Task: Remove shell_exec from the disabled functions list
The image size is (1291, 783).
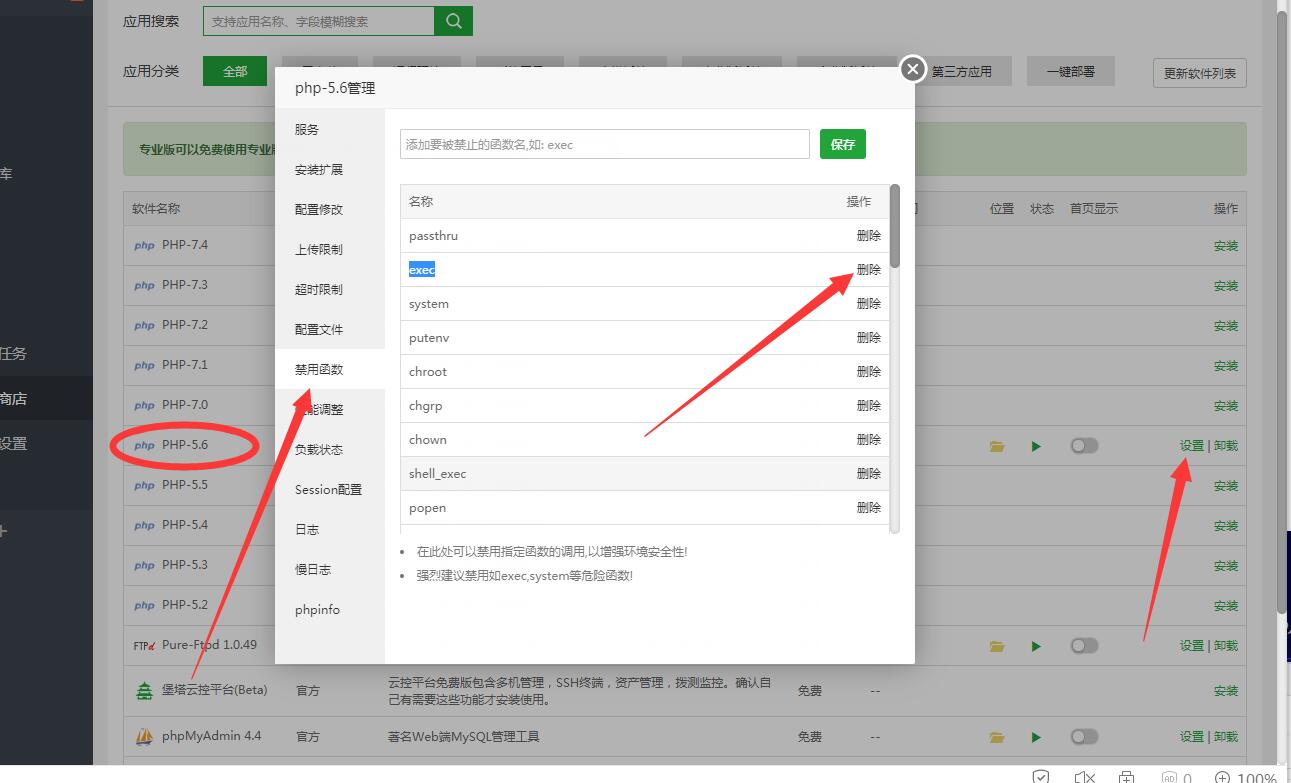Action: click(x=868, y=474)
